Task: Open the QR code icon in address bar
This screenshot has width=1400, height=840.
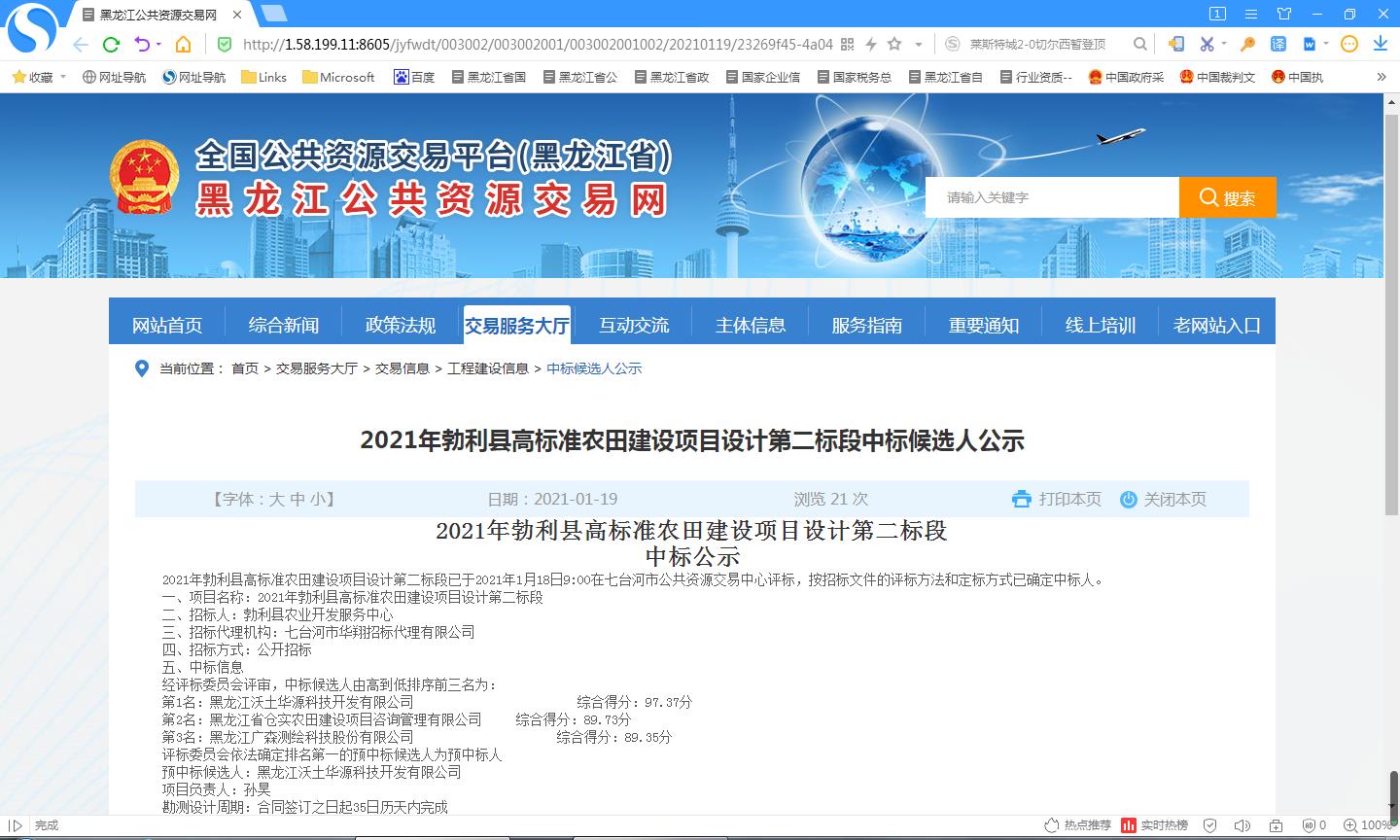Action: coord(847,44)
